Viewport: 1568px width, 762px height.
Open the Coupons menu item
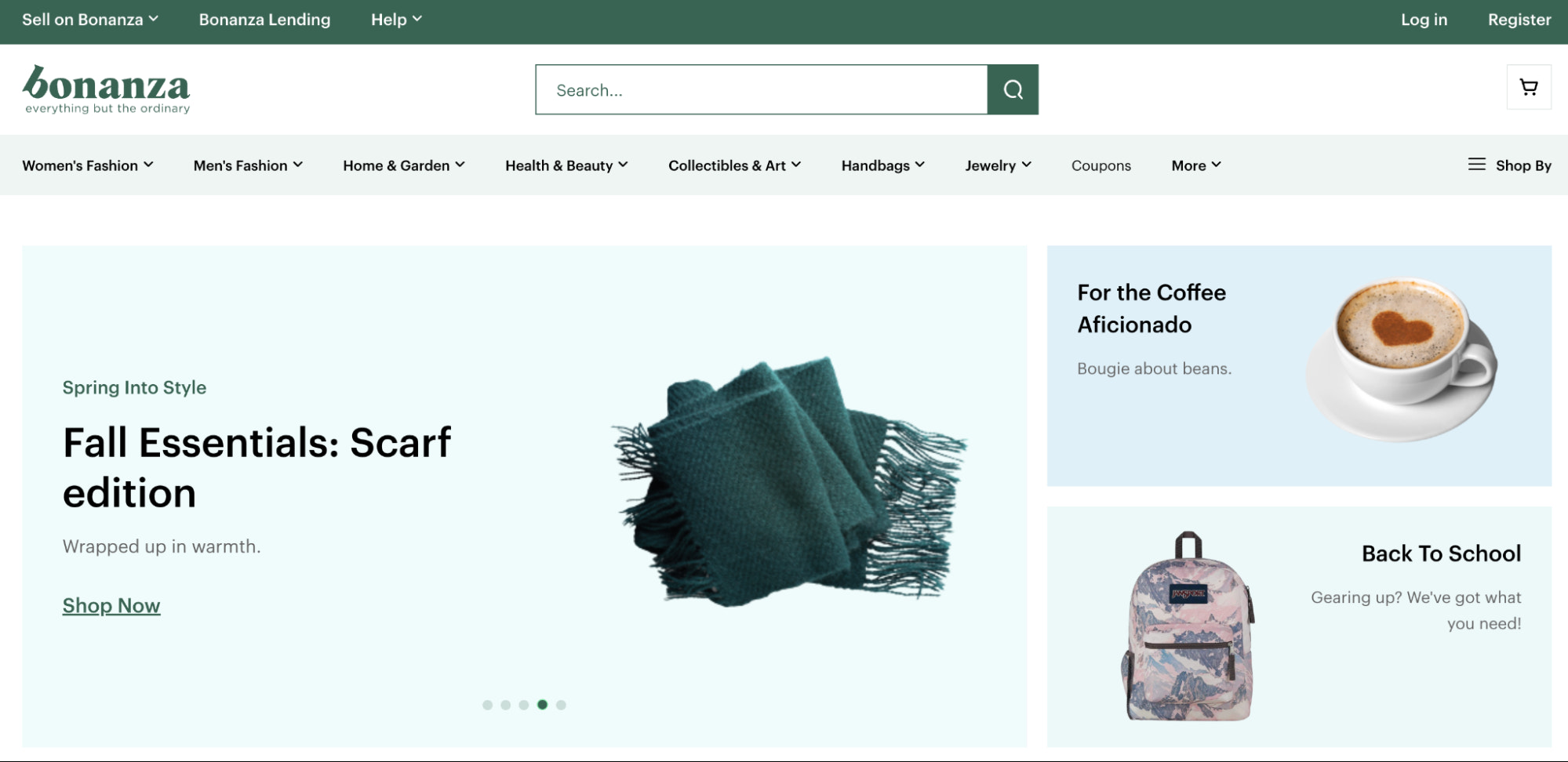(1101, 165)
